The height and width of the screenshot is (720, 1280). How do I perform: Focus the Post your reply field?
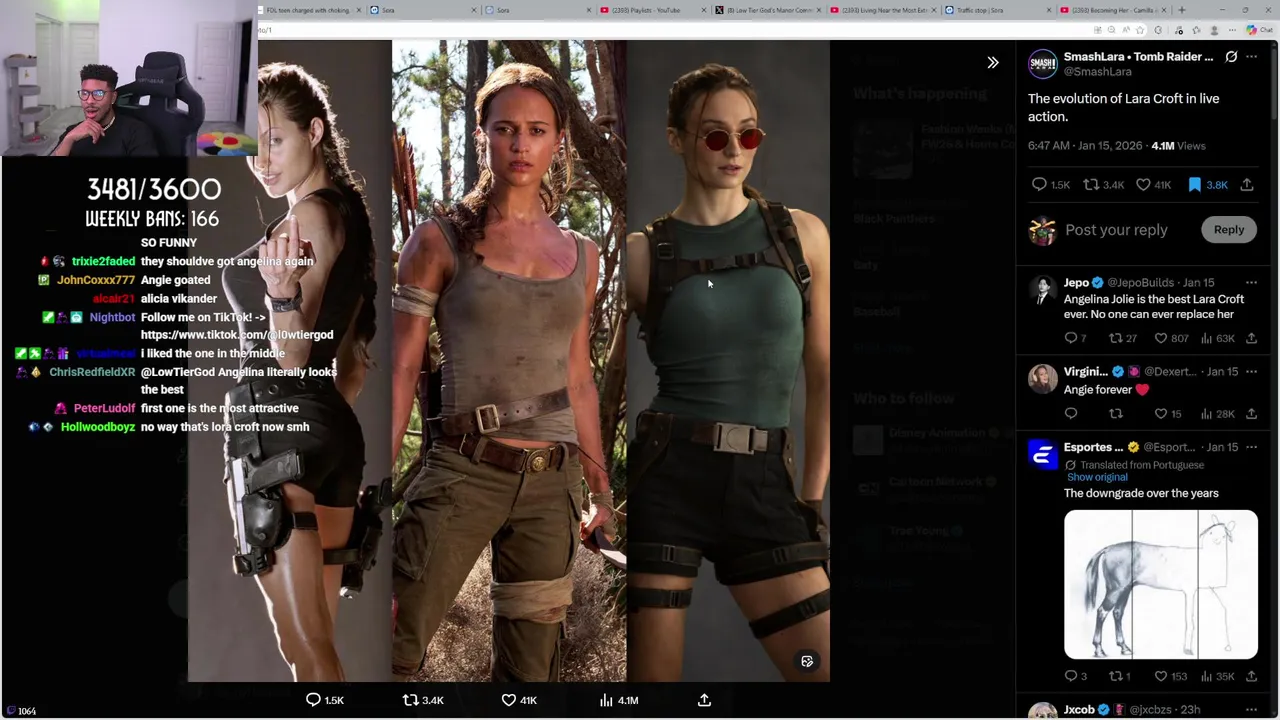pyautogui.click(x=1116, y=230)
